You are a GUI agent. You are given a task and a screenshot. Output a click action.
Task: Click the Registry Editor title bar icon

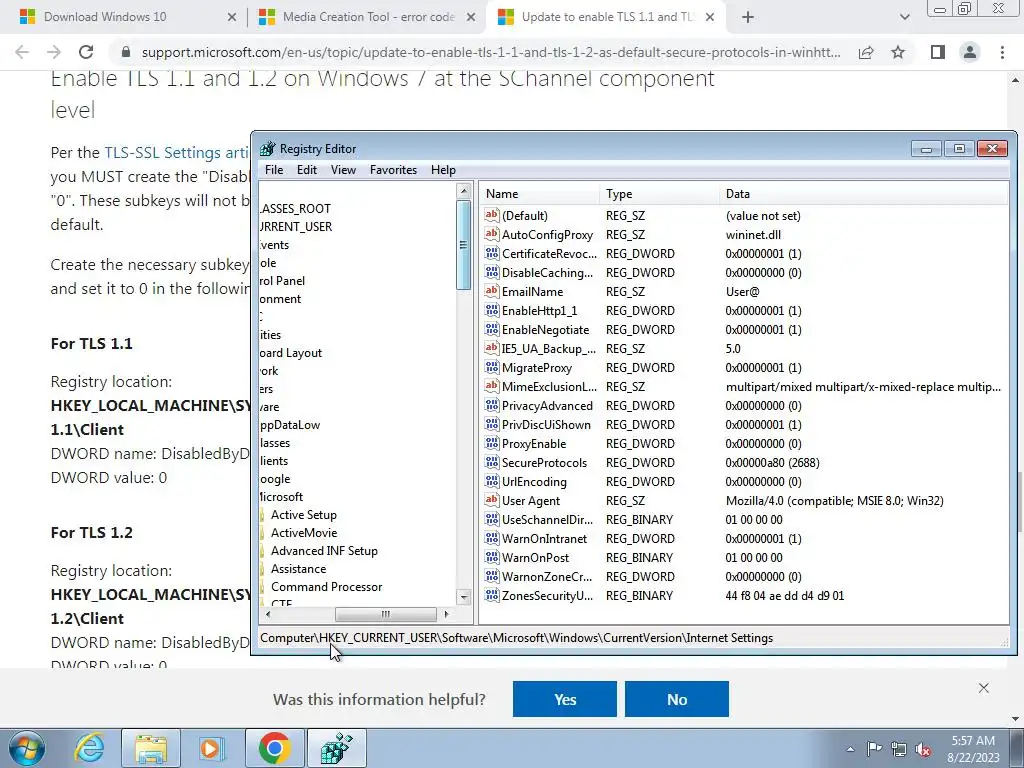(x=268, y=149)
